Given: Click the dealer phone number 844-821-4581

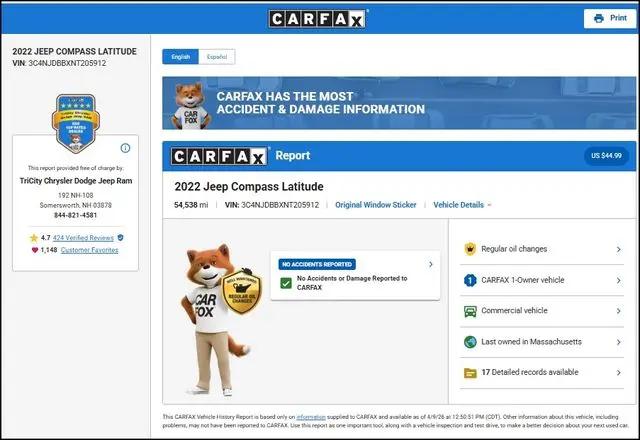Looking at the screenshot, I should (76, 215).
